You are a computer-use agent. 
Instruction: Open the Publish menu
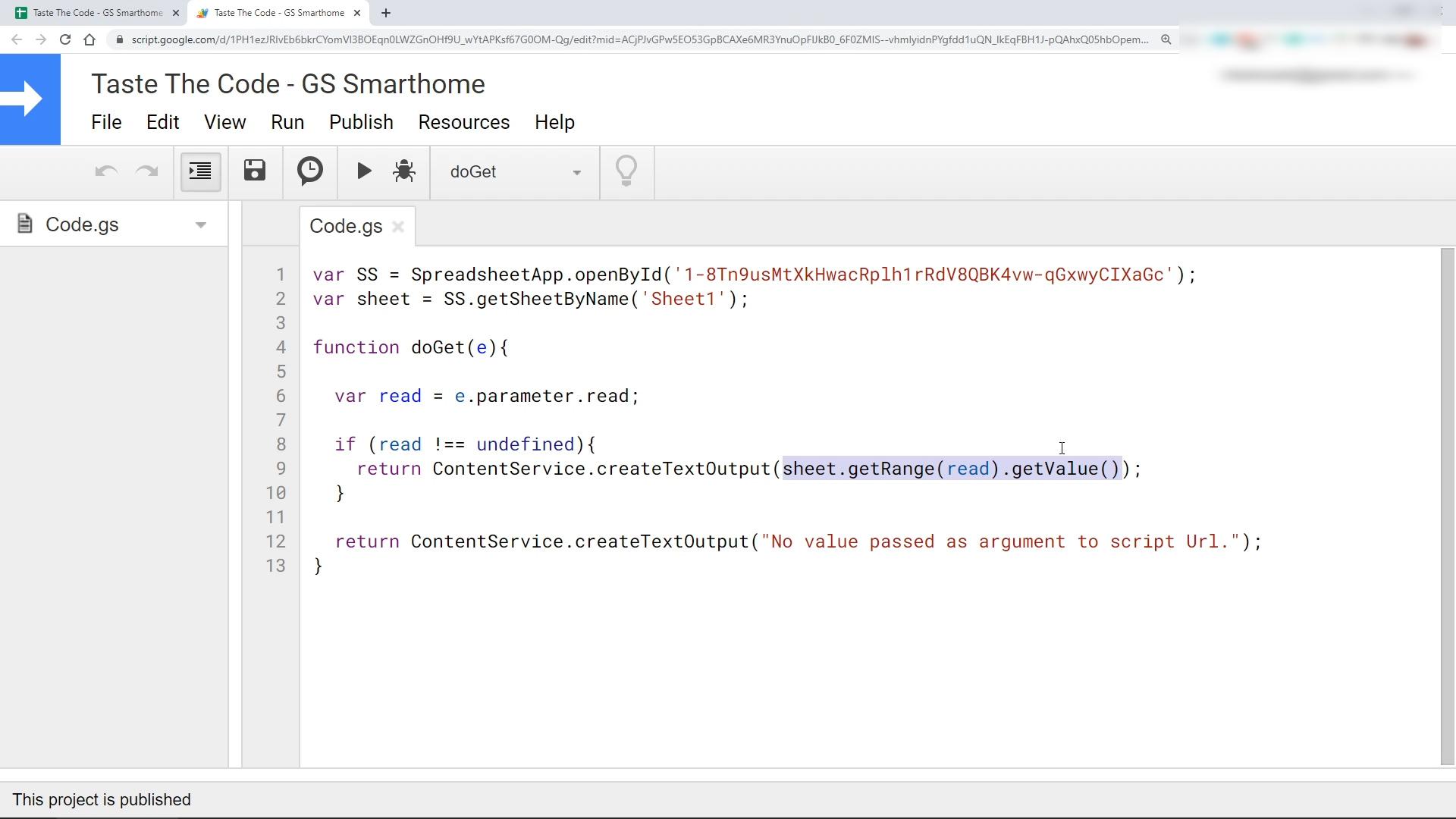click(361, 122)
